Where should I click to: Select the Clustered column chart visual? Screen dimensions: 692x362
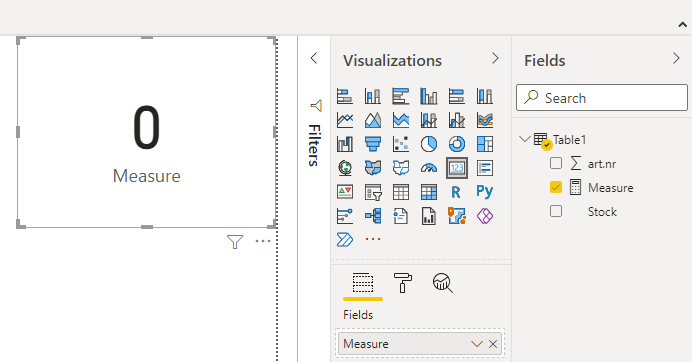(429, 96)
